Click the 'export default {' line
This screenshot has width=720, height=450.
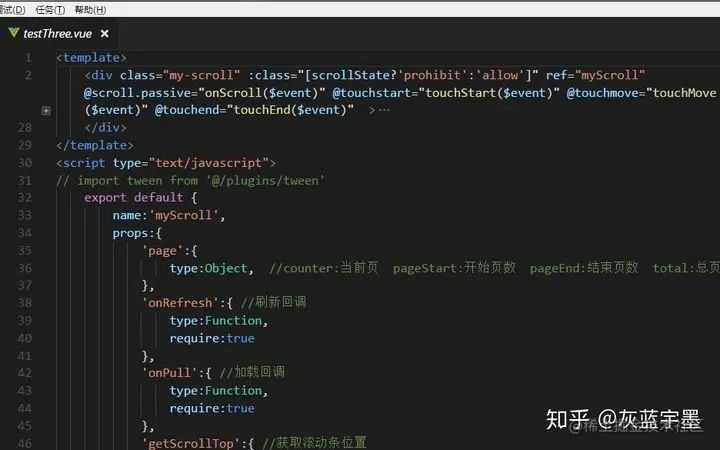pos(141,198)
